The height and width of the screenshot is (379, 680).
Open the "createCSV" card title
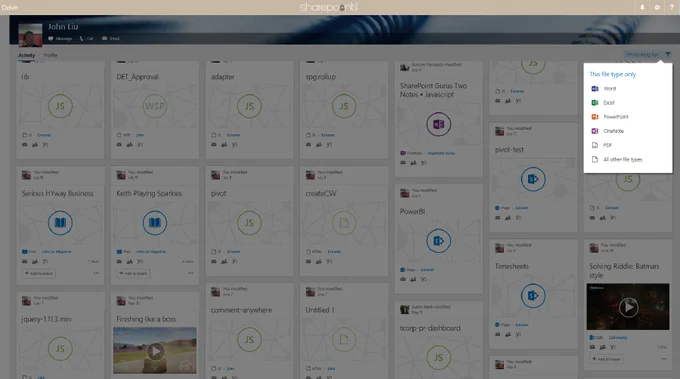[321, 193]
